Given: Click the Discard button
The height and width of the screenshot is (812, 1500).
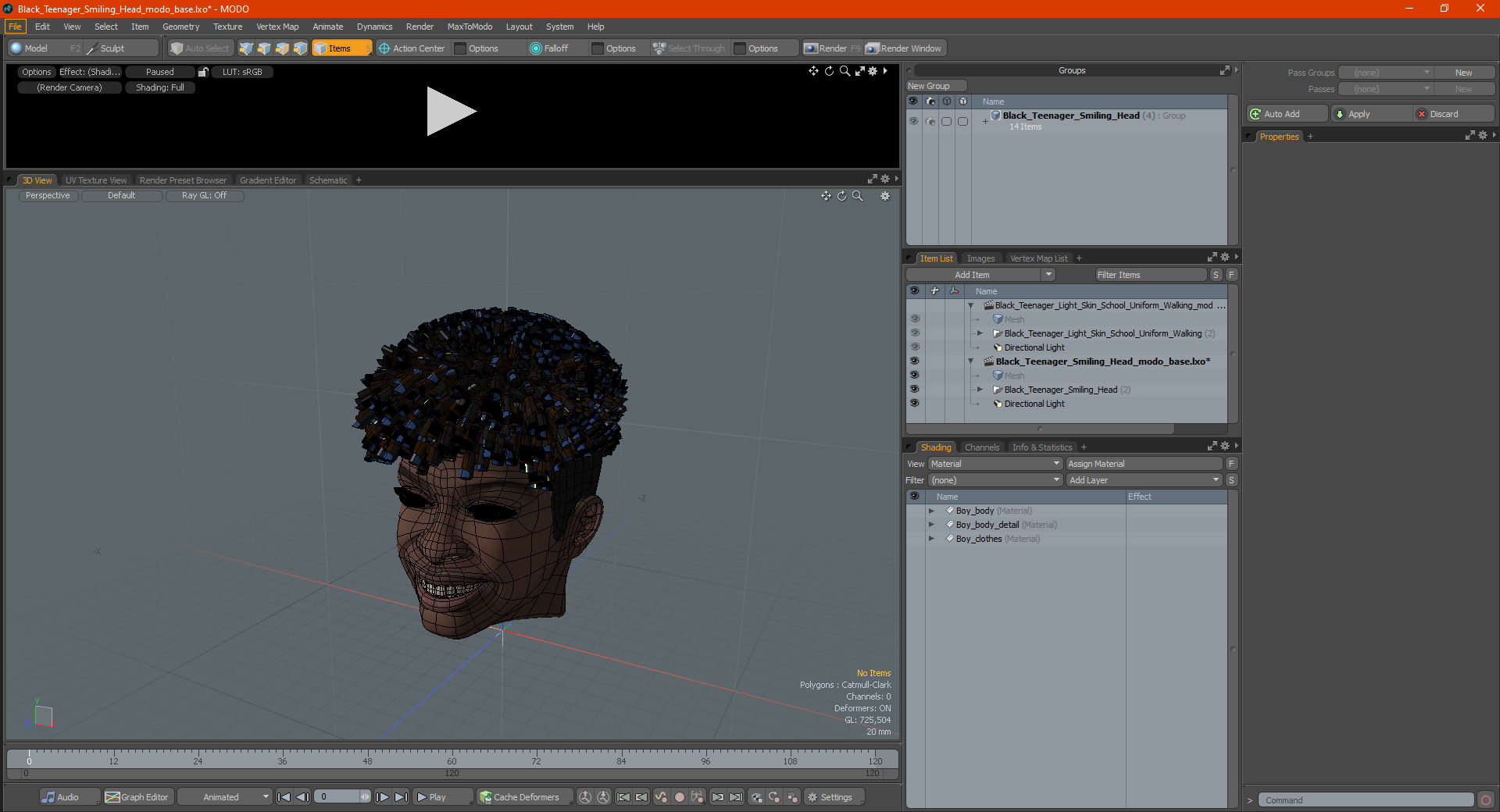Looking at the screenshot, I should tap(1454, 114).
